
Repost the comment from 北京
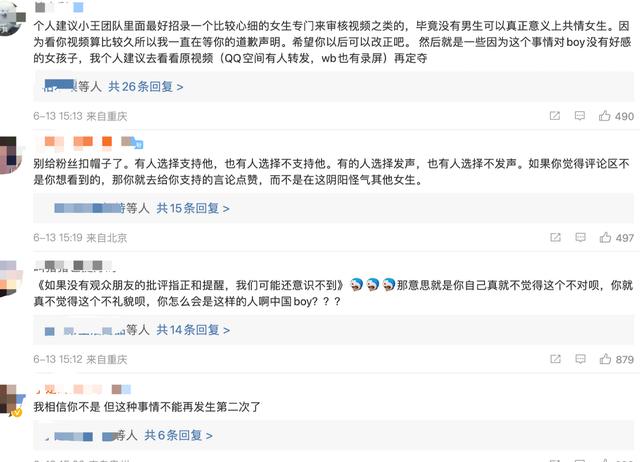556,237
